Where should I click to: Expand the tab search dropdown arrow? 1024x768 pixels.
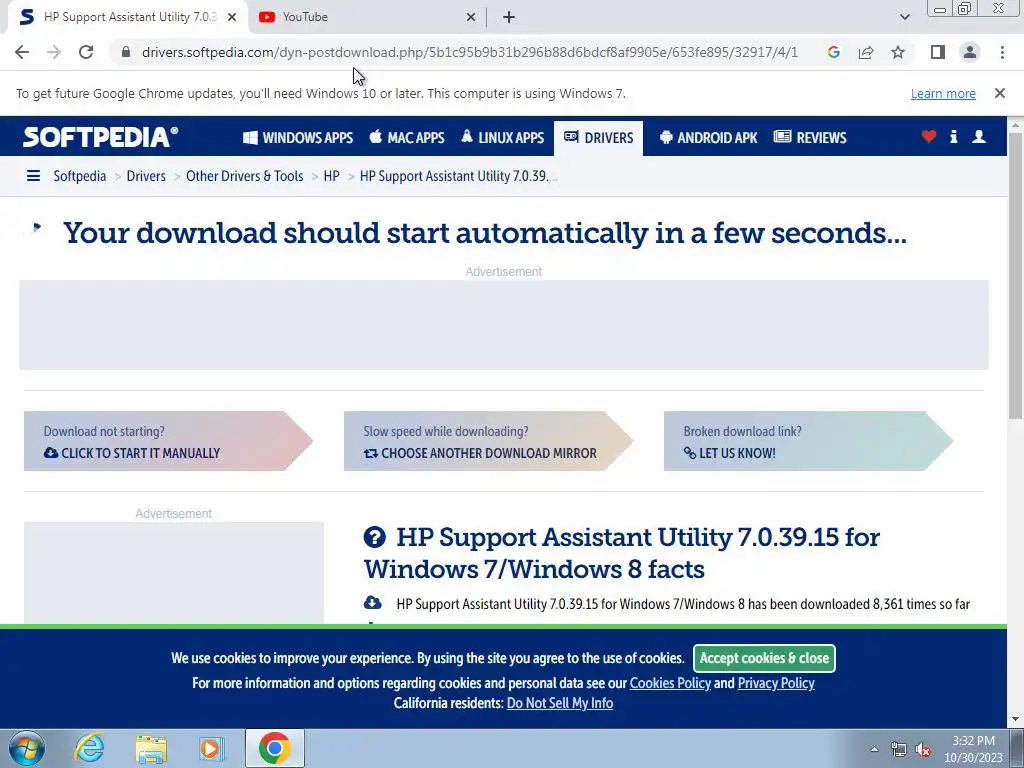[x=904, y=17]
